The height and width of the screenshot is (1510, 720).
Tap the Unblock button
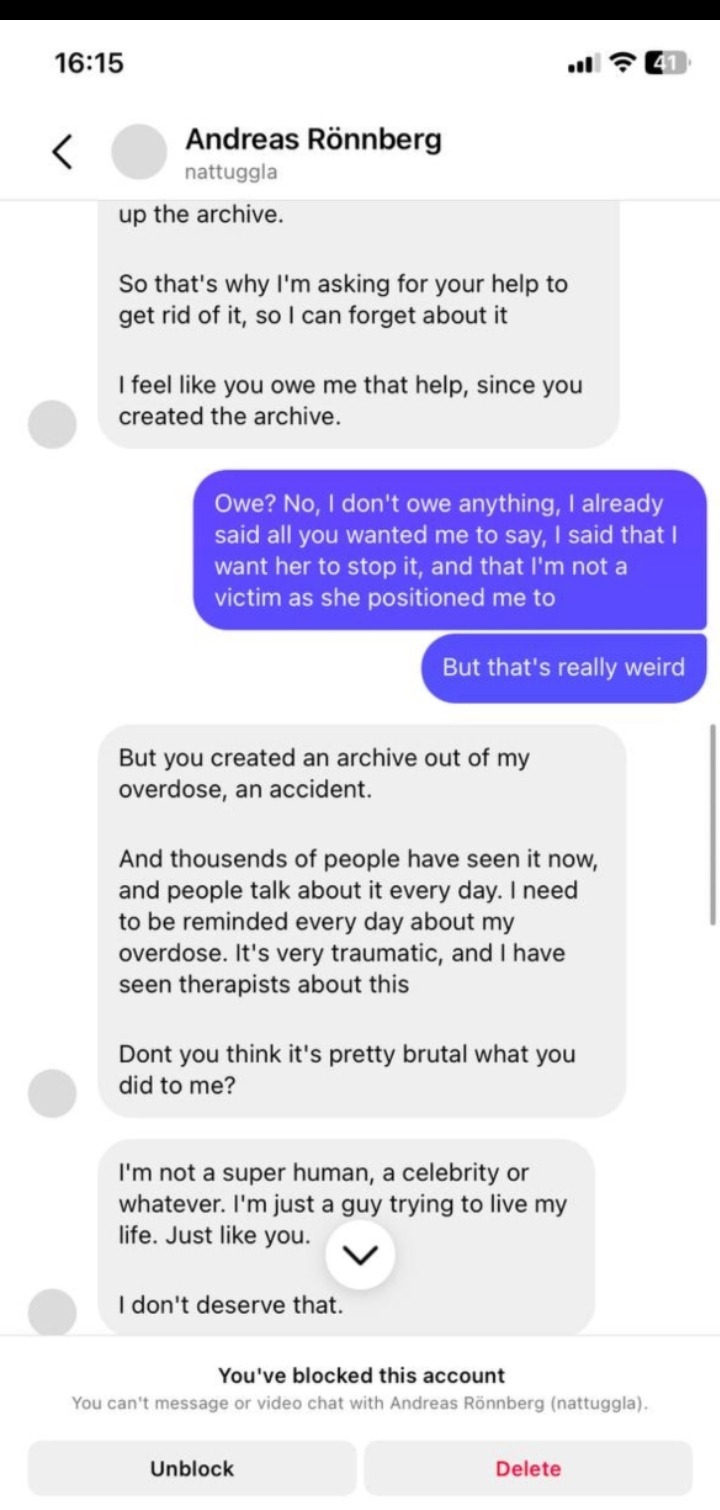(x=192, y=1468)
